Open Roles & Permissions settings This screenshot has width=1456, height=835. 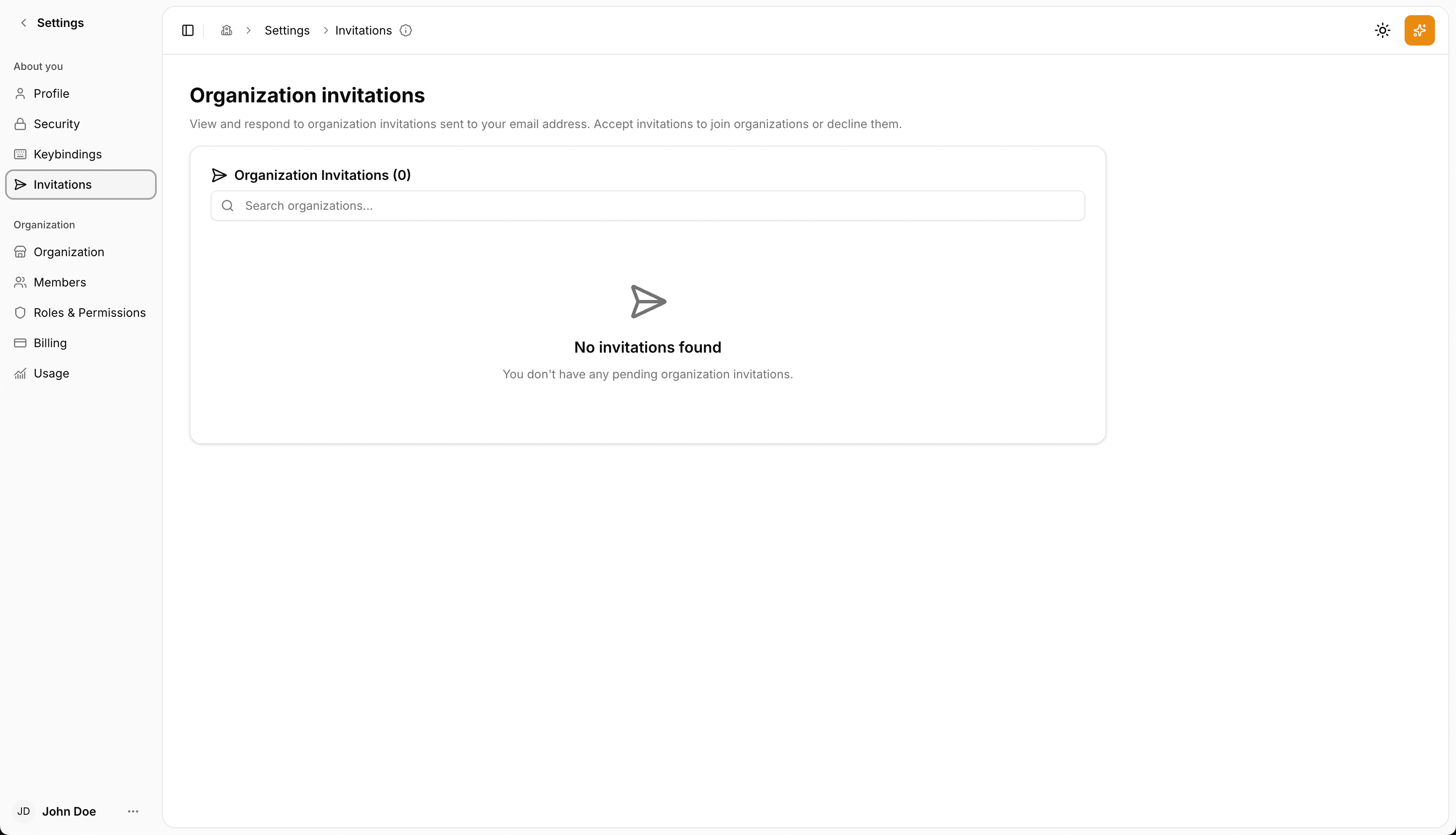coord(89,313)
